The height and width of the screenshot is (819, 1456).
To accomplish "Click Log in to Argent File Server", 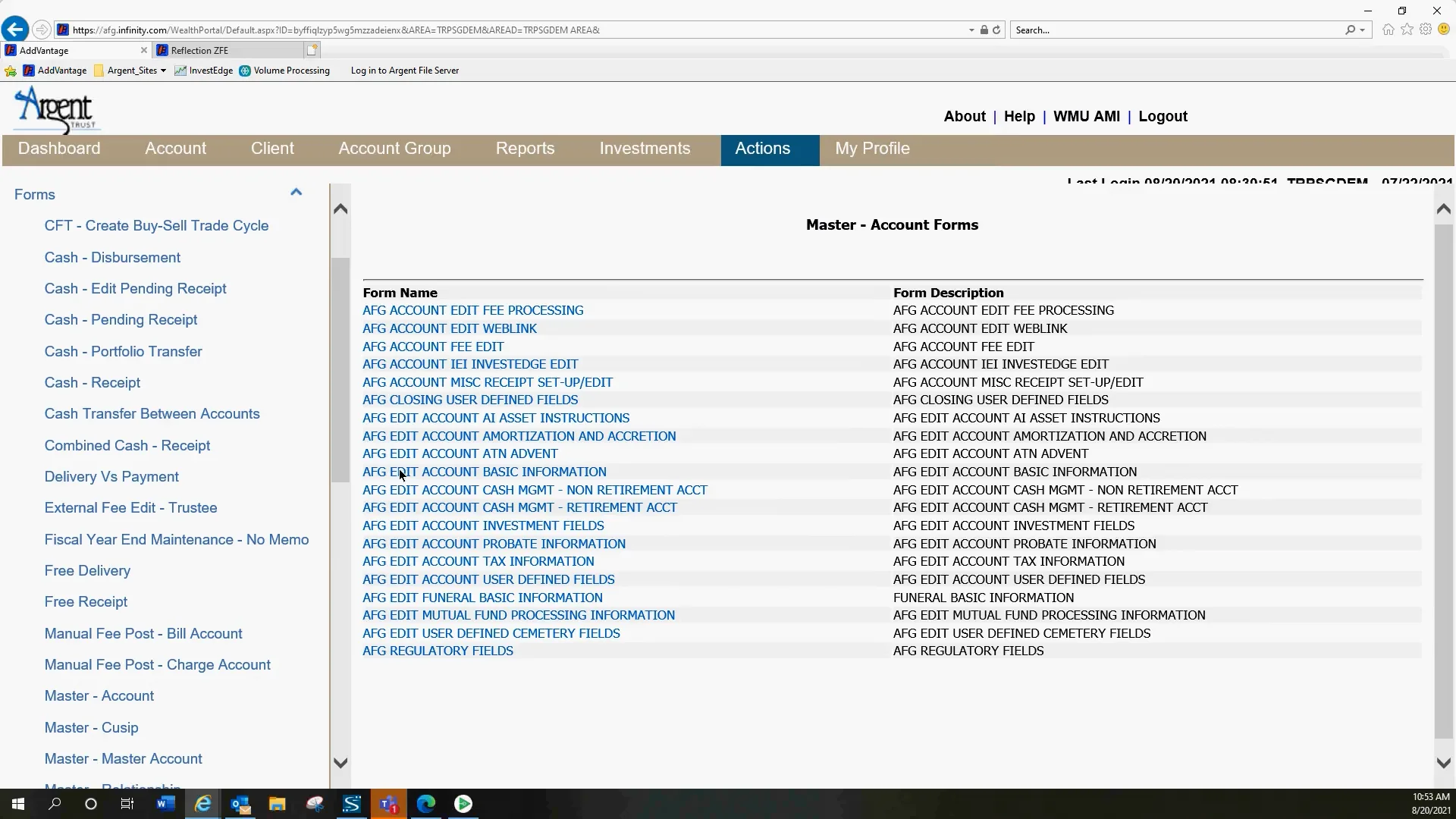I will coord(405,70).
